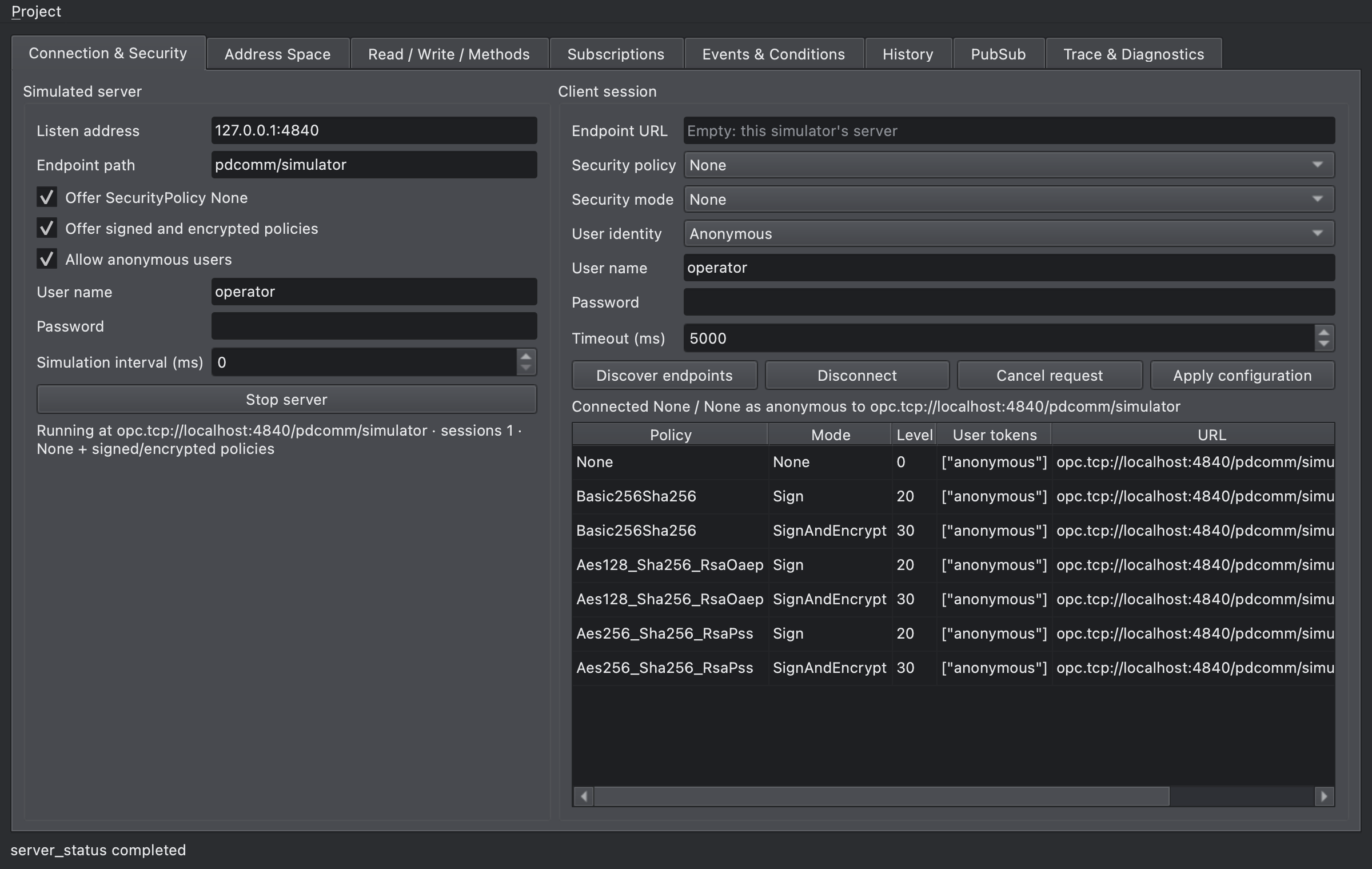Image resolution: width=1372 pixels, height=869 pixels.
Task: Open the Security mode dropdown
Action: click(1009, 200)
